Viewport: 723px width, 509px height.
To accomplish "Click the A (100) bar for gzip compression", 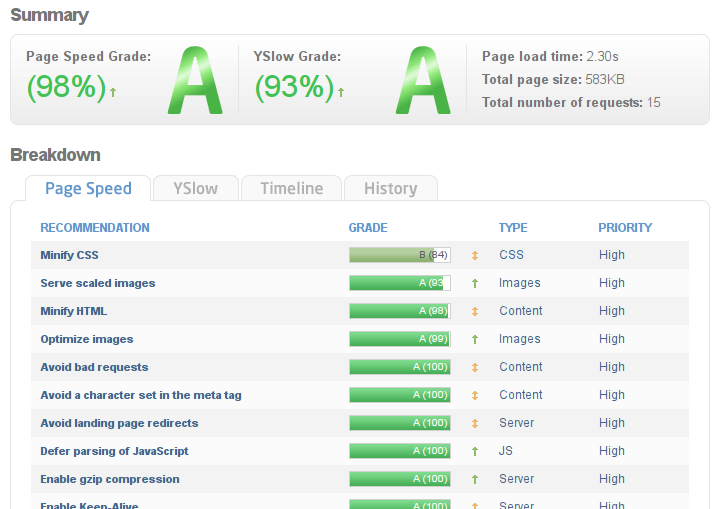I will pos(400,479).
